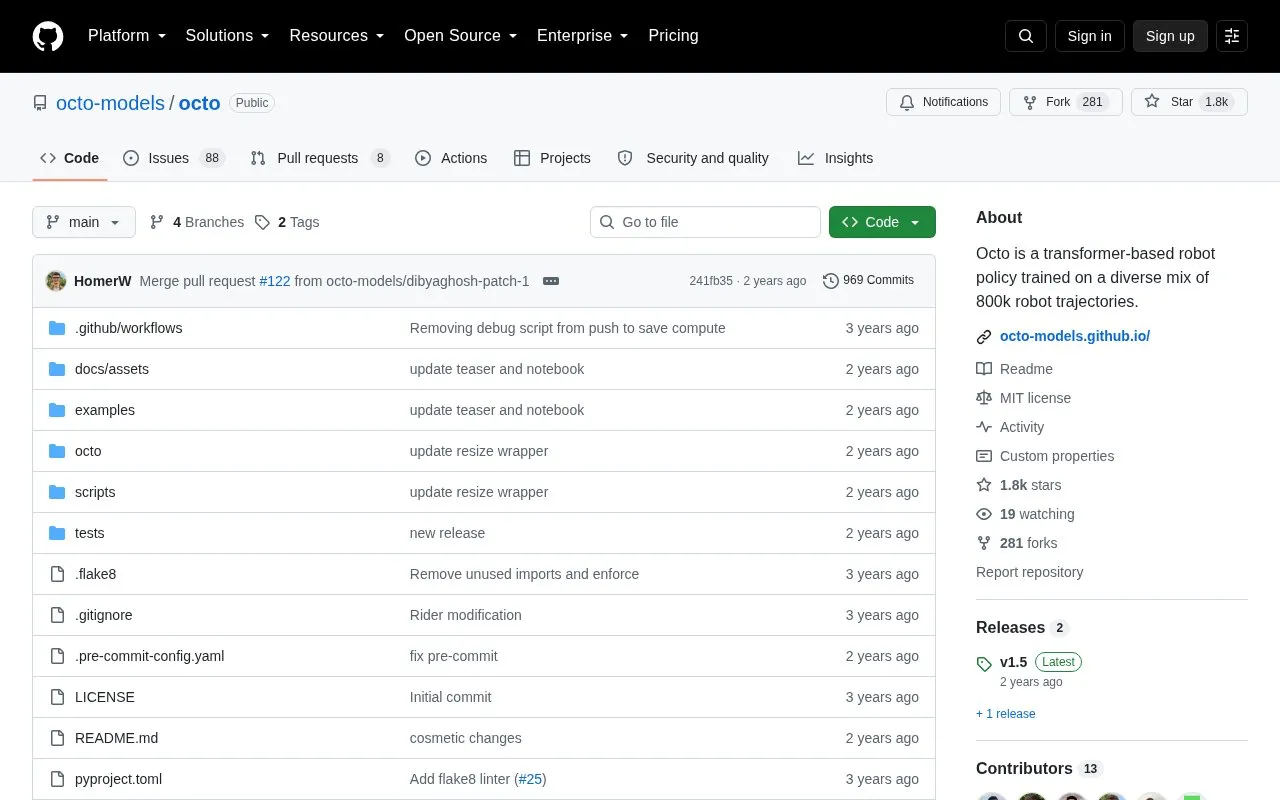Open pull request #122 link
The width and height of the screenshot is (1280, 800).
(275, 281)
